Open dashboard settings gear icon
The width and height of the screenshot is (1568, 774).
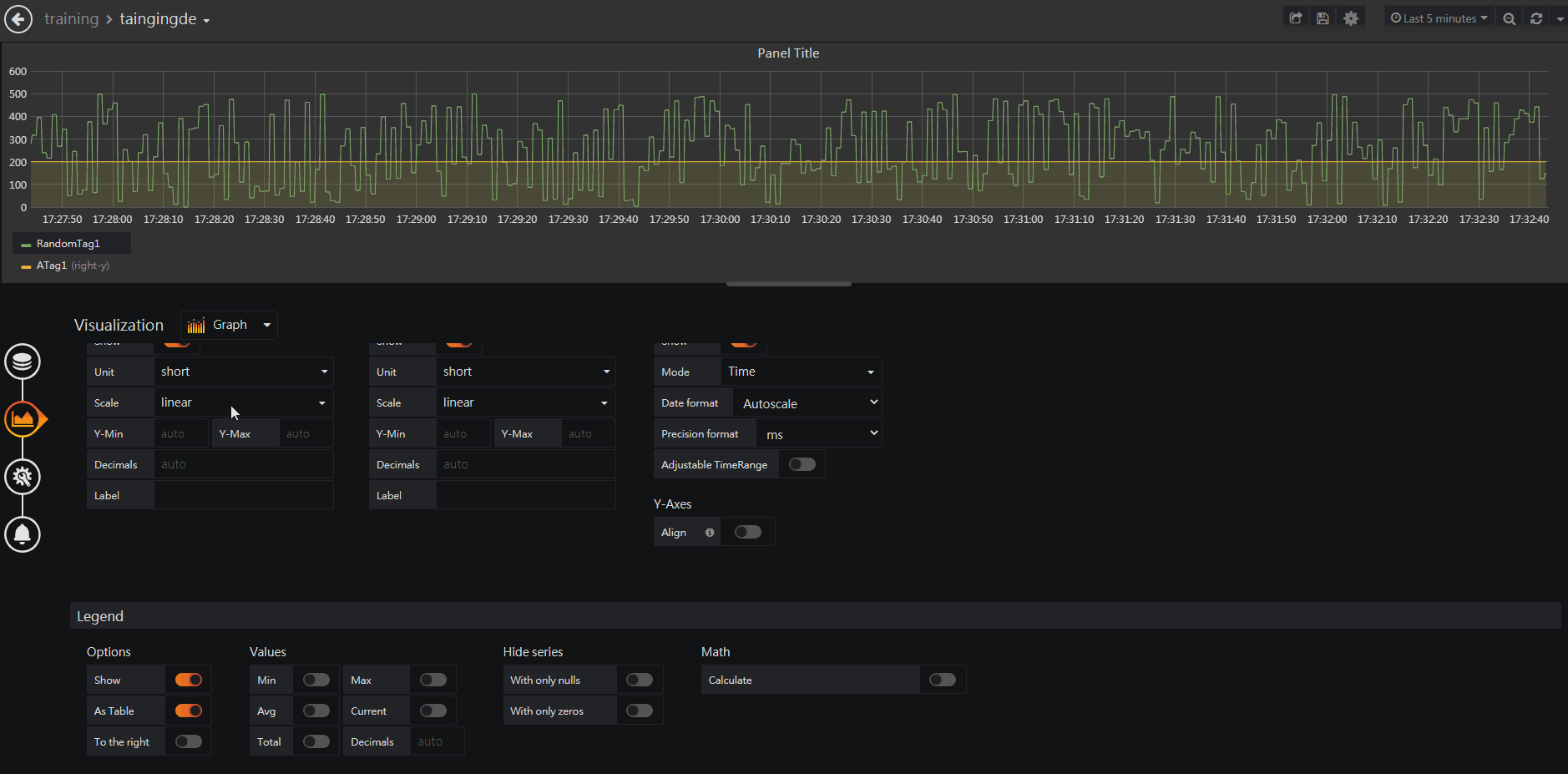click(x=1351, y=18)
